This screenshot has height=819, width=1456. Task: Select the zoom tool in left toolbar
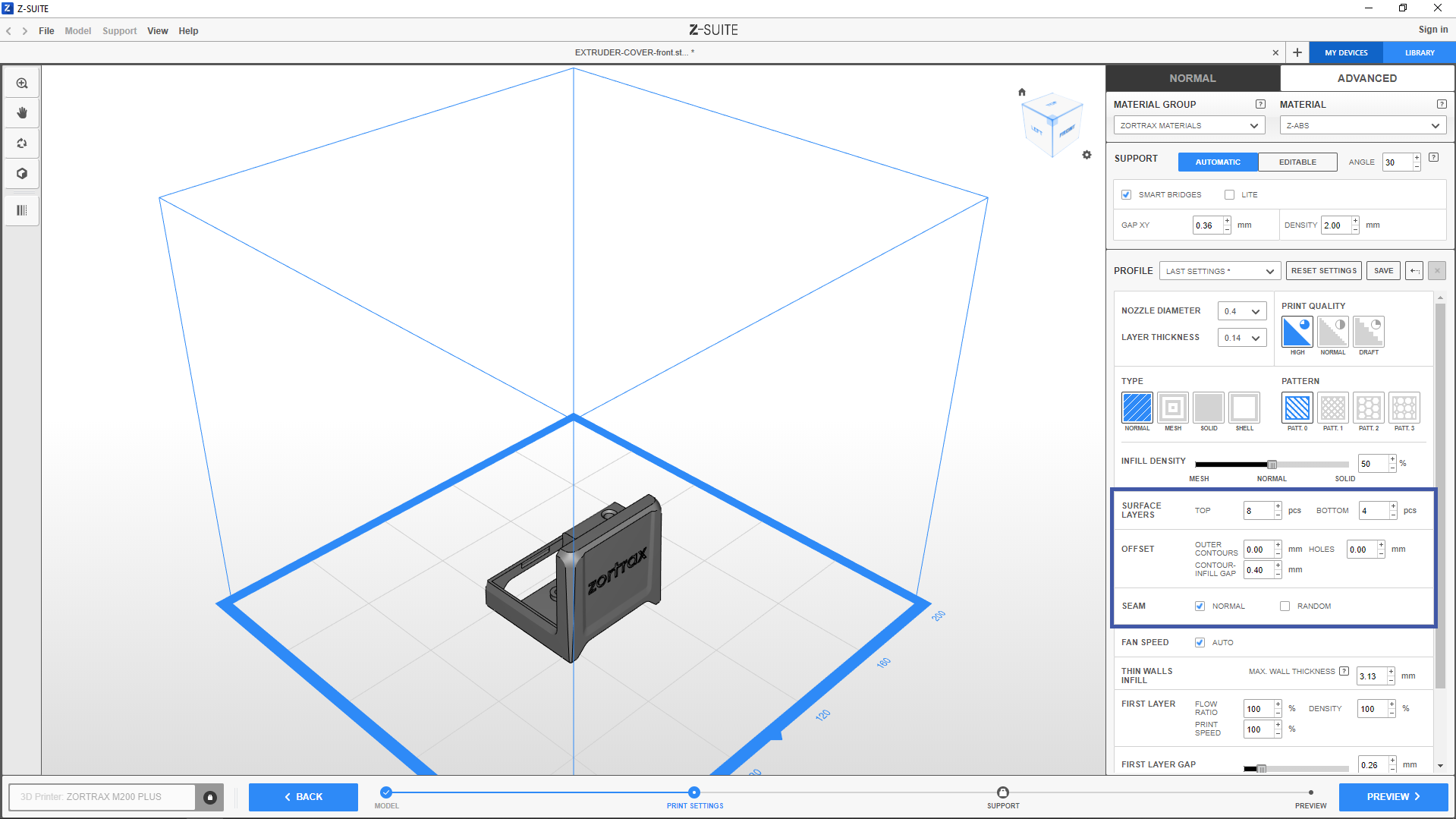click(22, 83)
